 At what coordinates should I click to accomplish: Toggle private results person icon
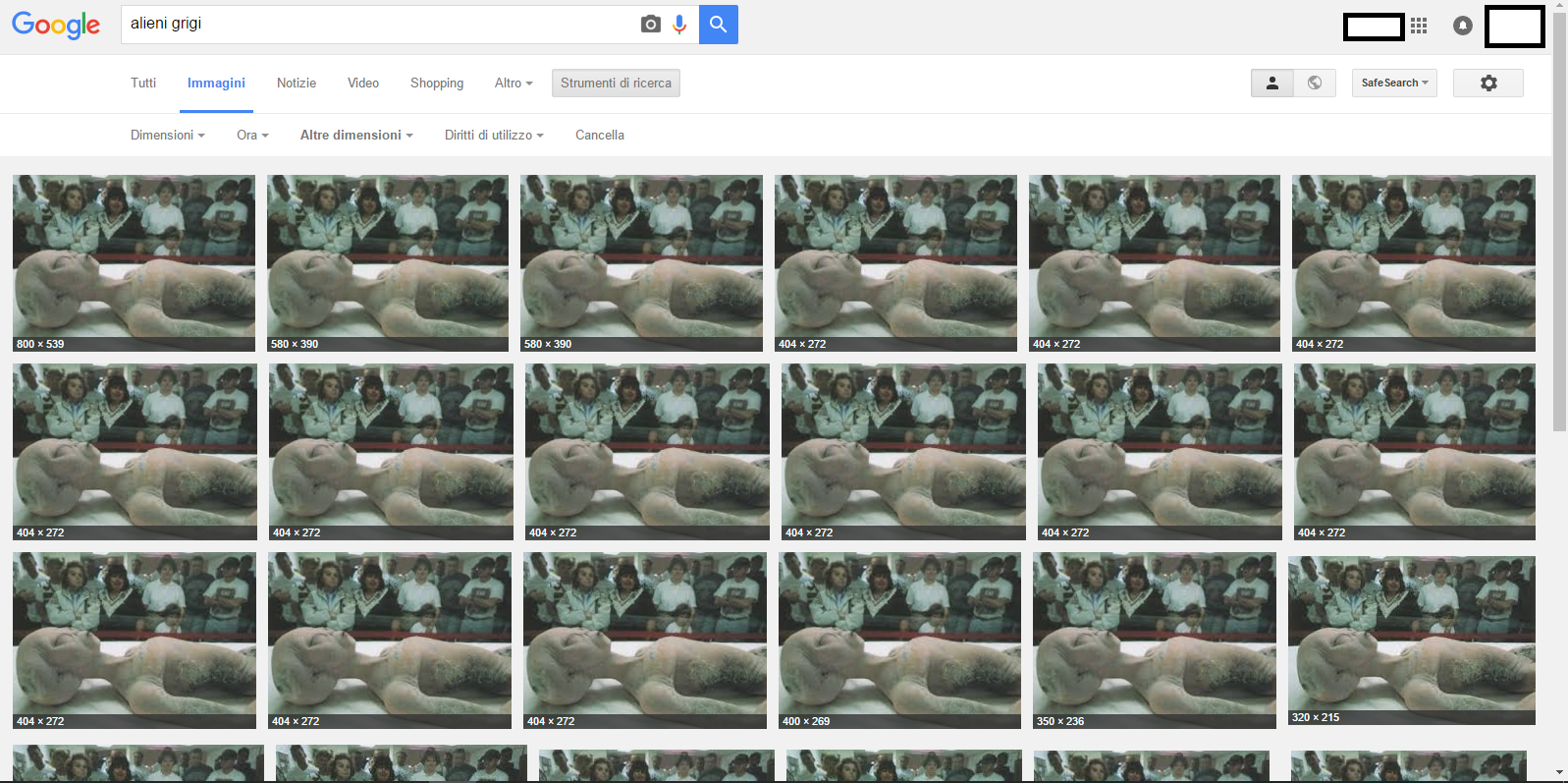click(x=1271, y=84)
